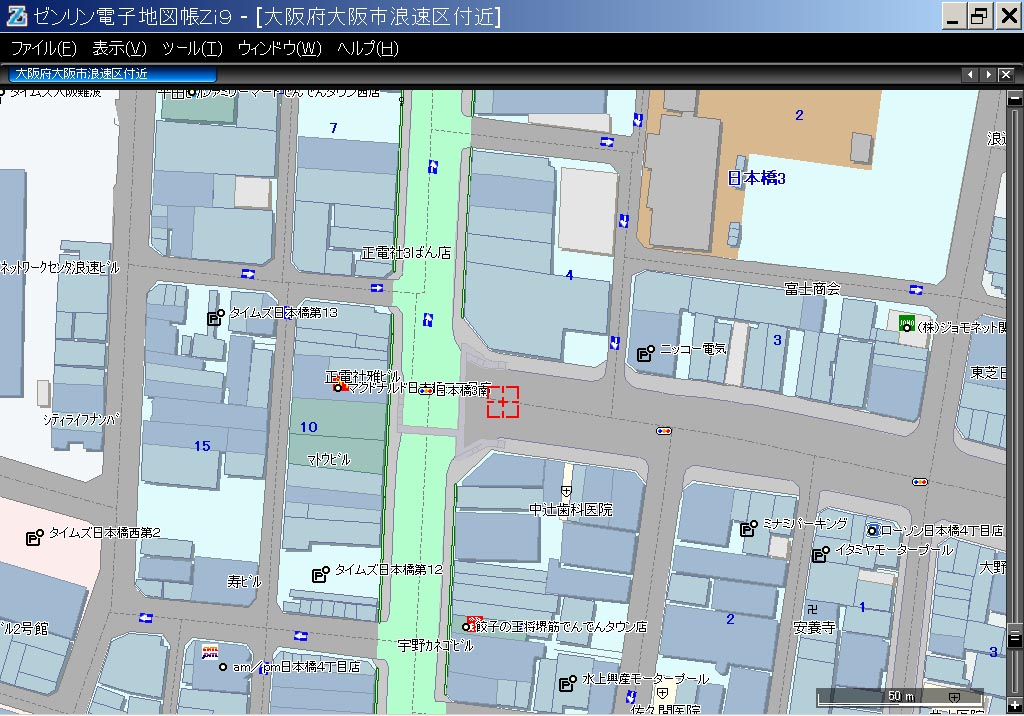Screen dimensions: 1024x716
Task: Select イタミヤモータープール parking icon
Action: point(820,554)
